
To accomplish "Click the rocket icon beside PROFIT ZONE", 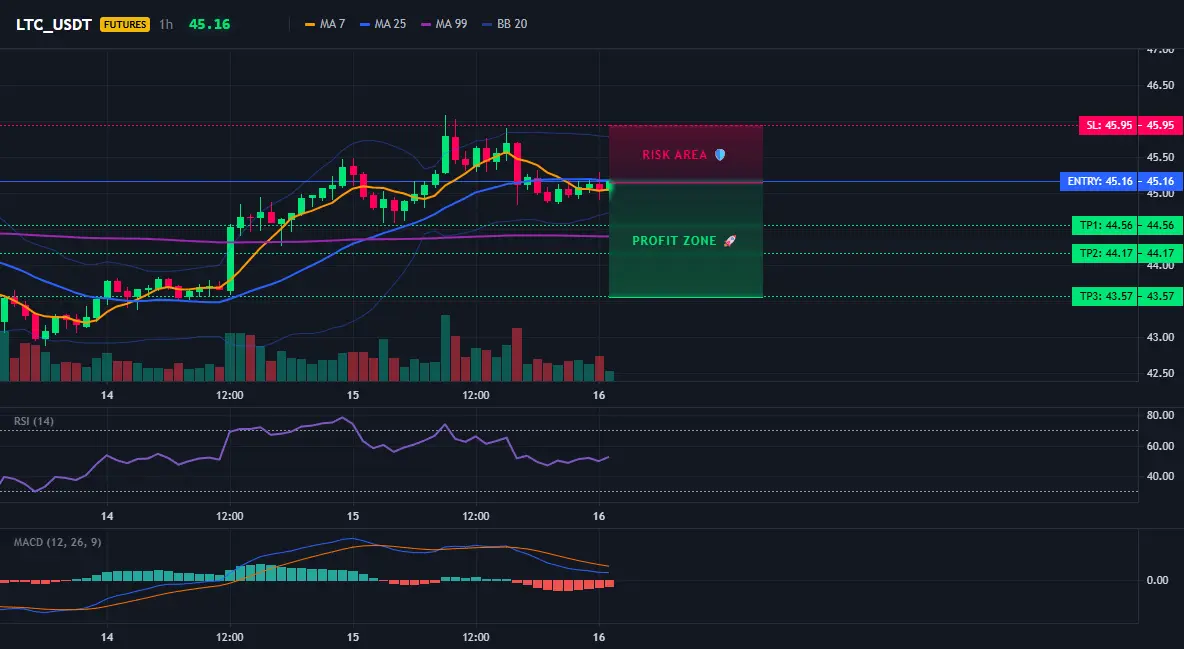I will pos(729,241).
